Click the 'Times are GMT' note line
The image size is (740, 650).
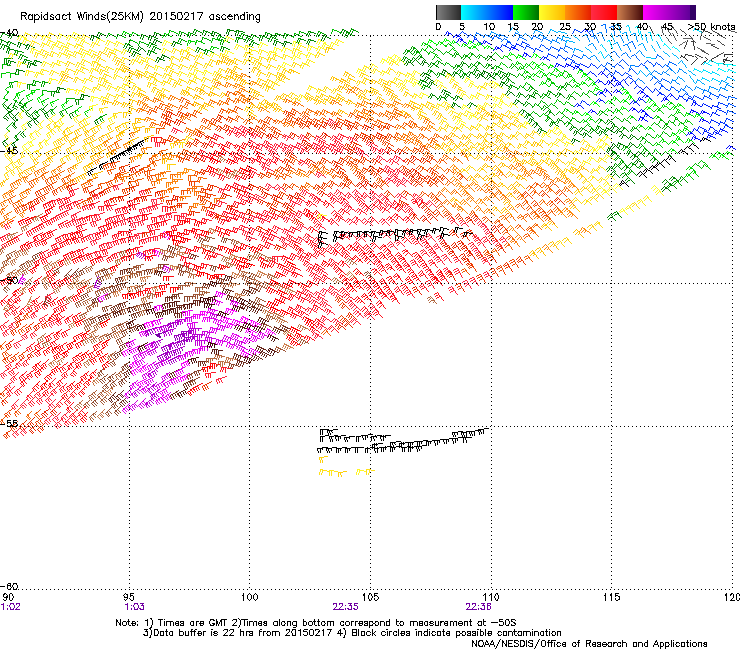316,623
